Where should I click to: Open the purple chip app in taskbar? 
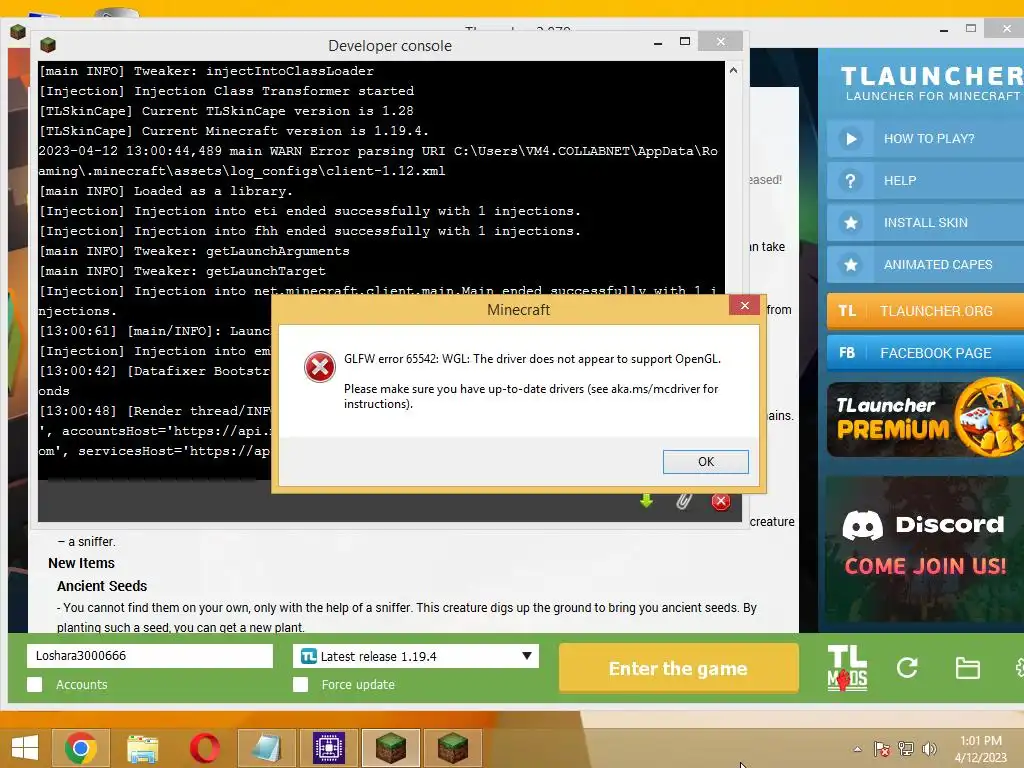click(328, 748)
